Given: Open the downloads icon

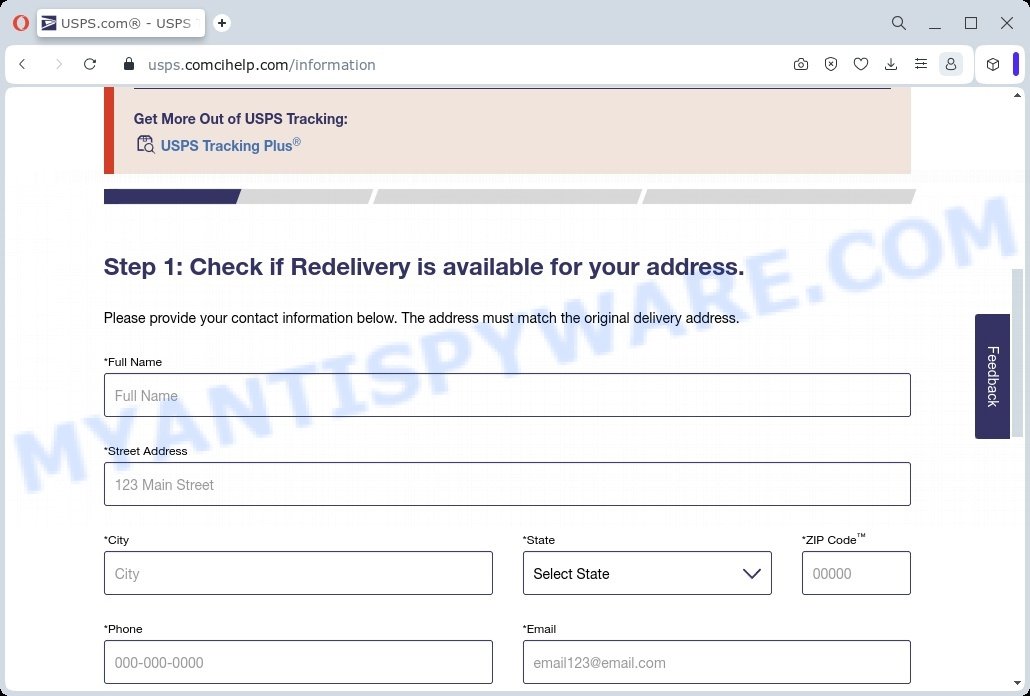Looking at the screenshot, I should pos(891,64).
